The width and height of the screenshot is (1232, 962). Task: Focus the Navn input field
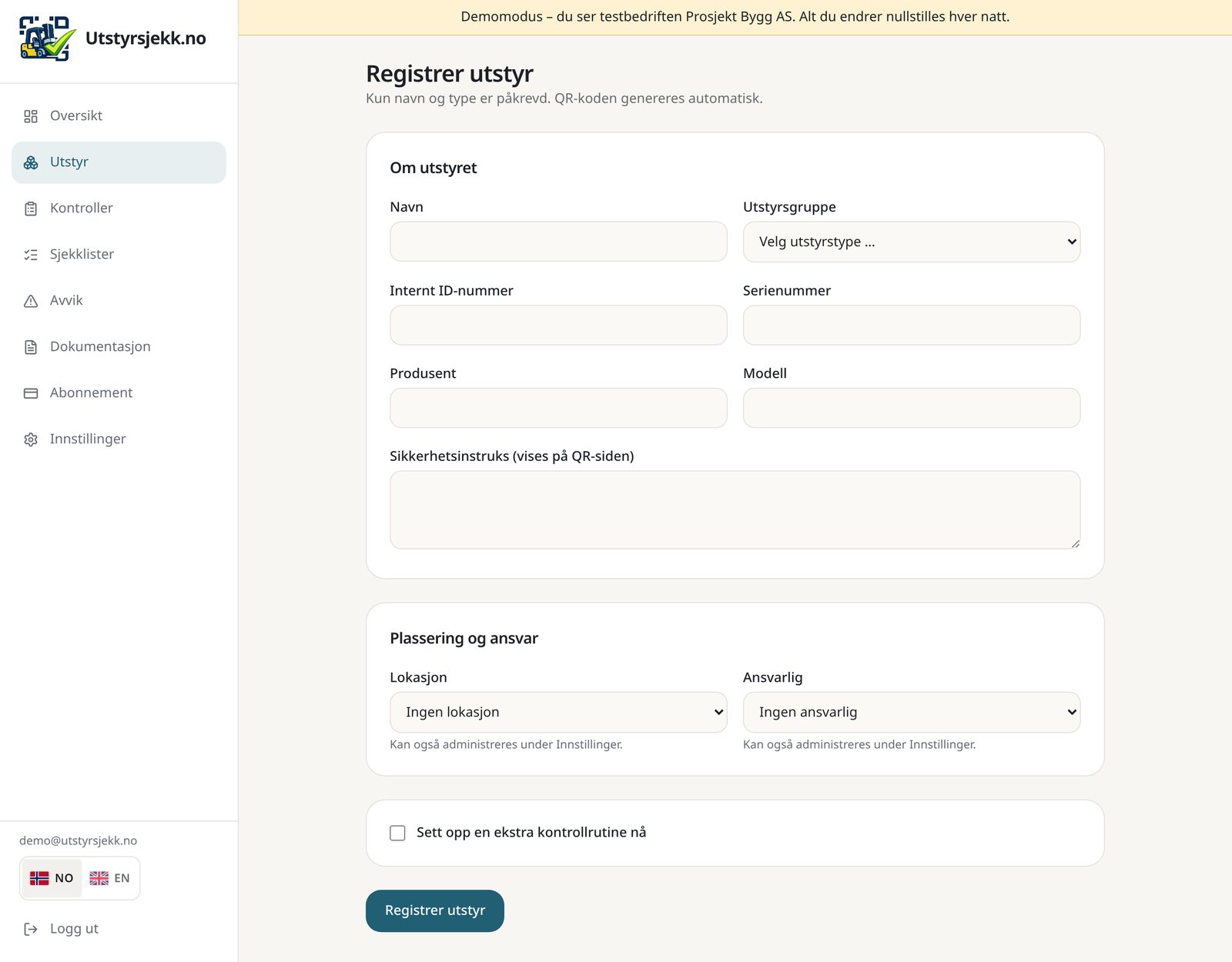coord(558,242)
